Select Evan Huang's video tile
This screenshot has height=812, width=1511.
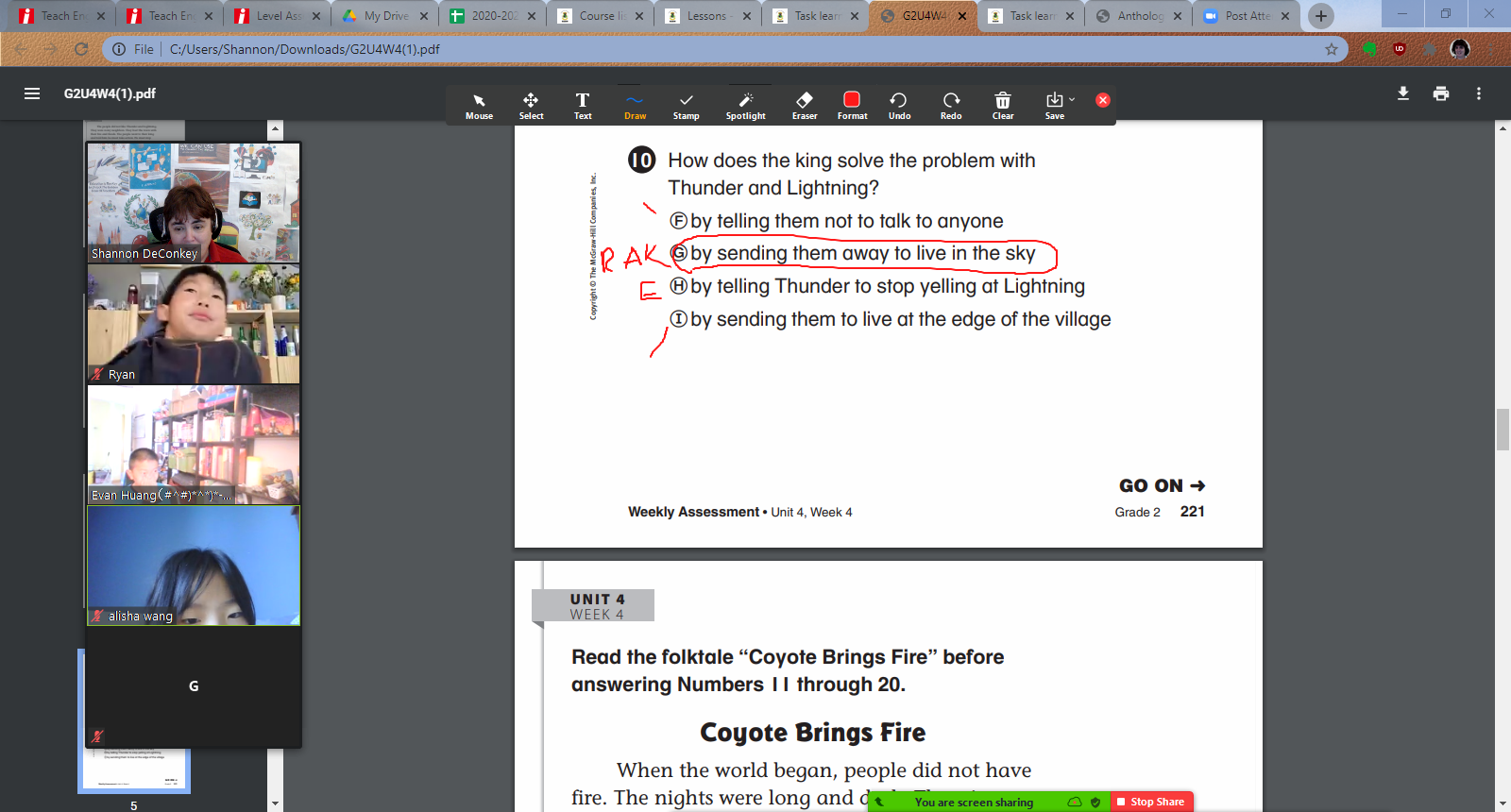pyautogui.click(x=194, y=445)
